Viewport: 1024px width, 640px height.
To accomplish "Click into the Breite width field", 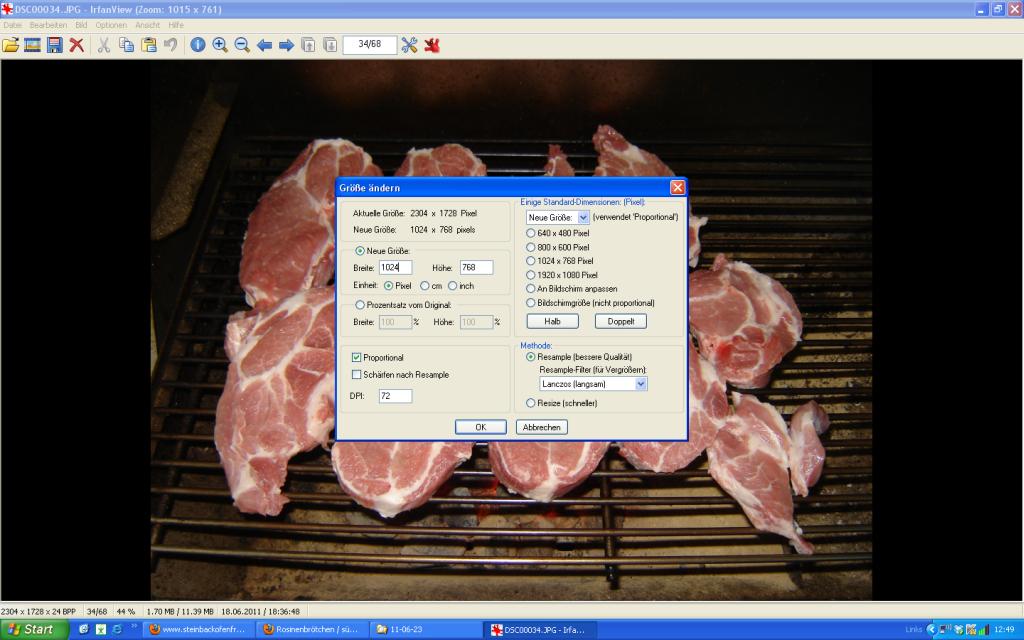I will click(x=395, y=267).
